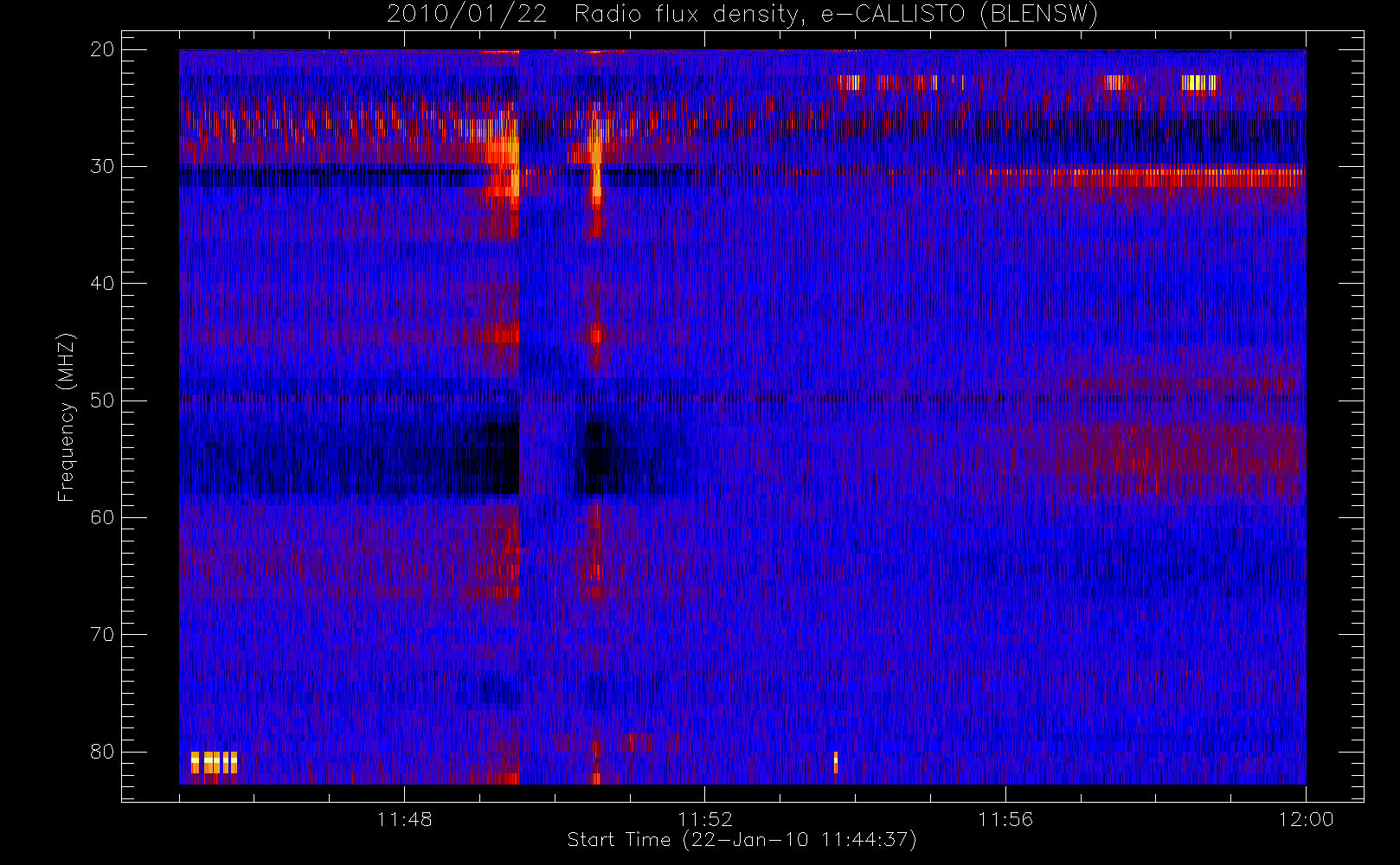
Task: Click the 30 frequency tick label
Action: coord(102,166)
